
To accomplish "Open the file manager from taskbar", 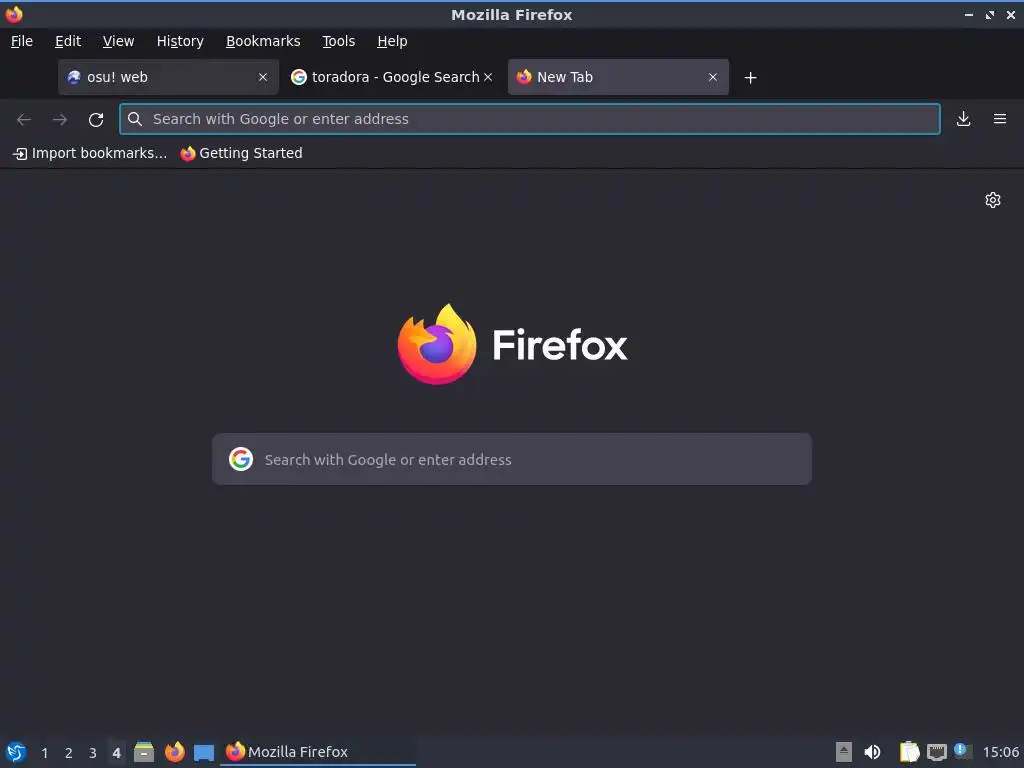I will pyautogui.click(x=144, y=752).
